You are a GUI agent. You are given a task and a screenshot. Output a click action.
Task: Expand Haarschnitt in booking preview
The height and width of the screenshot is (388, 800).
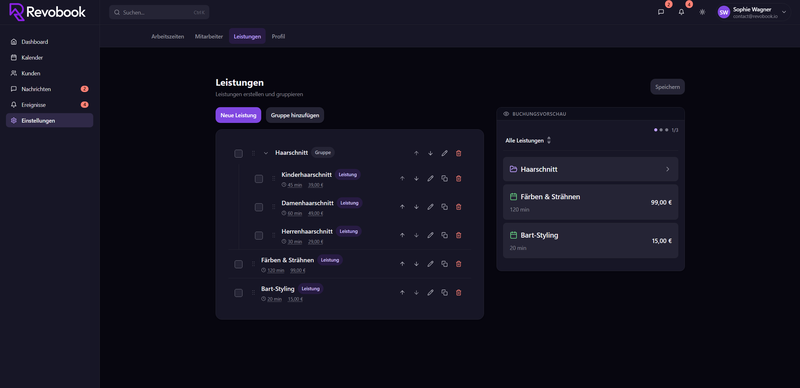click(590, 169)
